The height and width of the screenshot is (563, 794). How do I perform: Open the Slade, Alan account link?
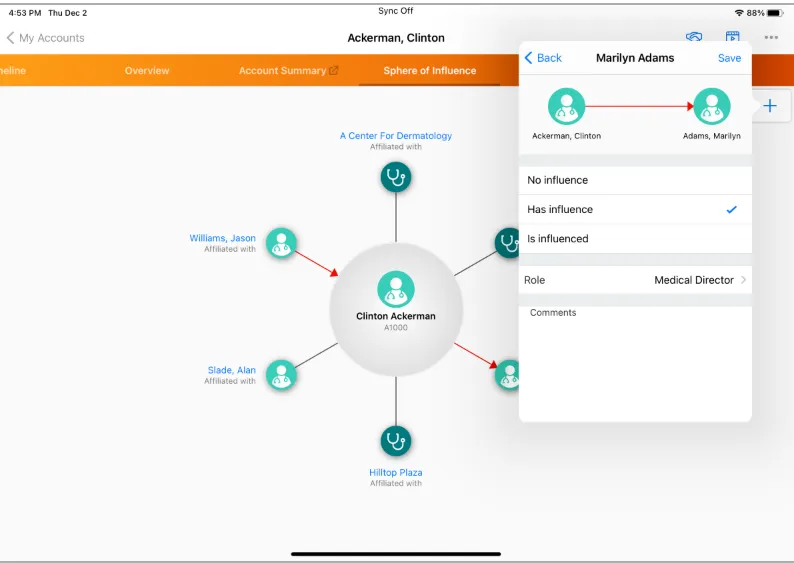(231, 370)
